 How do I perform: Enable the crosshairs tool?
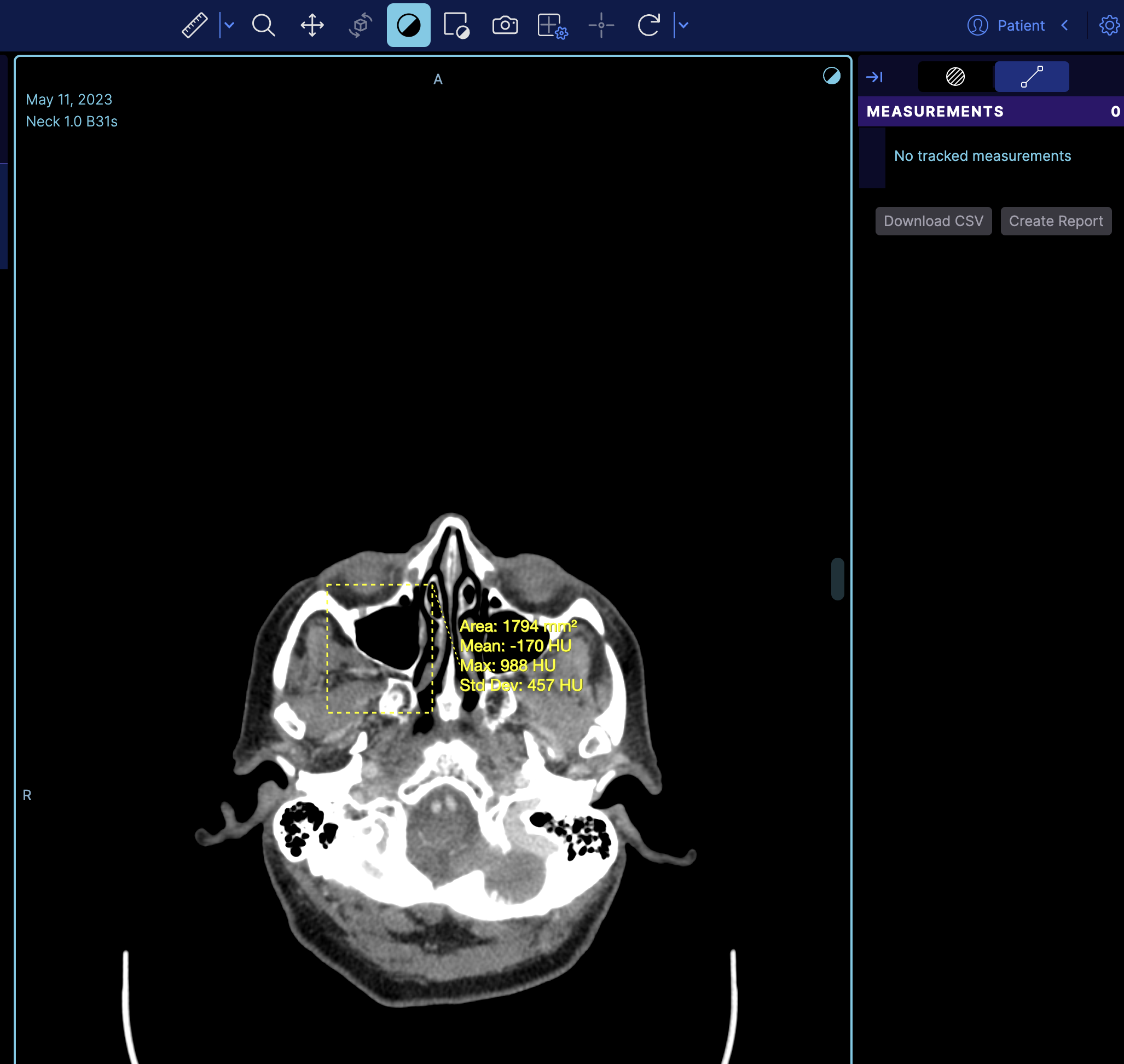pos(601,26)
